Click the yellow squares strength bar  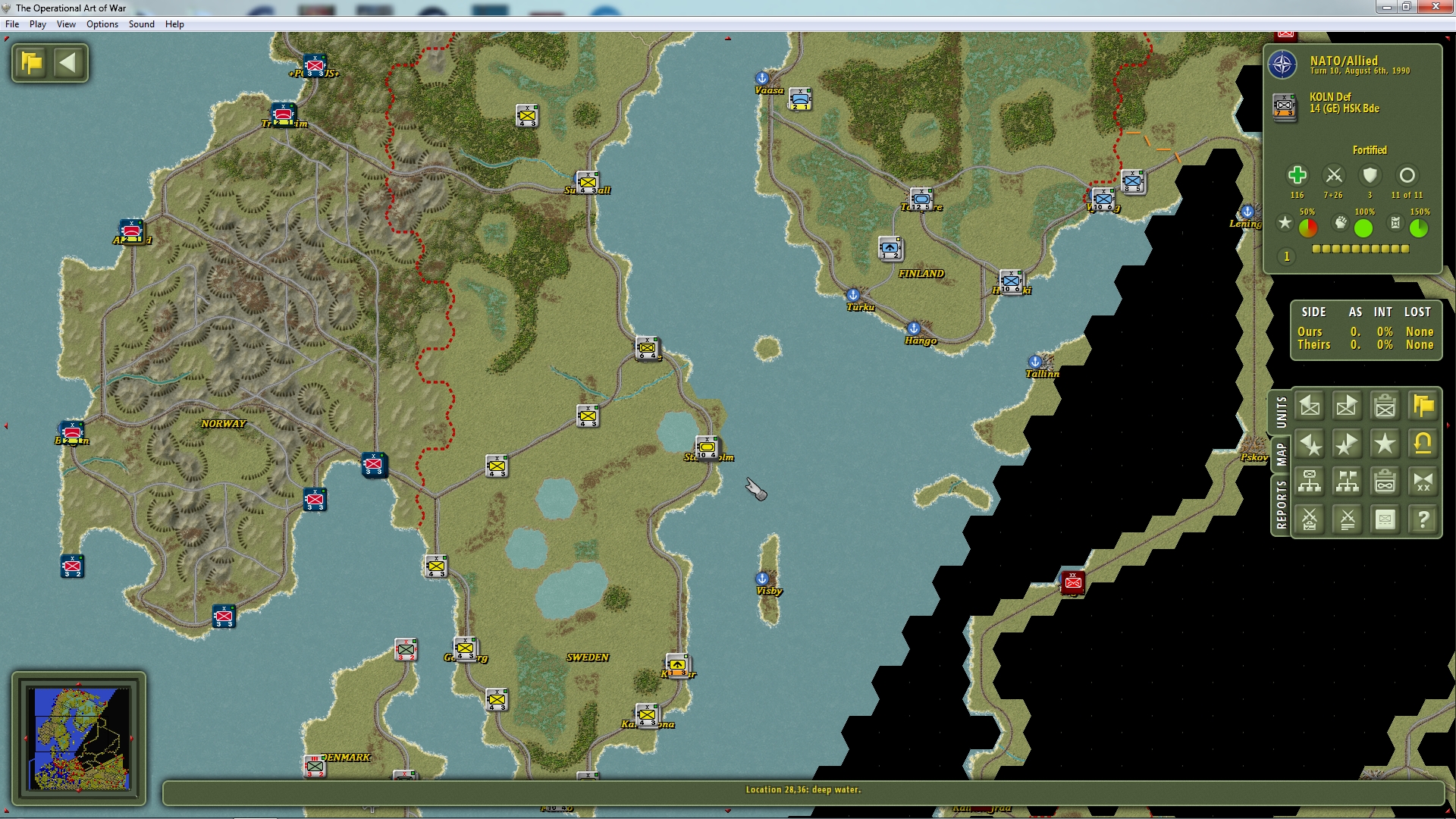point(1360,249)
